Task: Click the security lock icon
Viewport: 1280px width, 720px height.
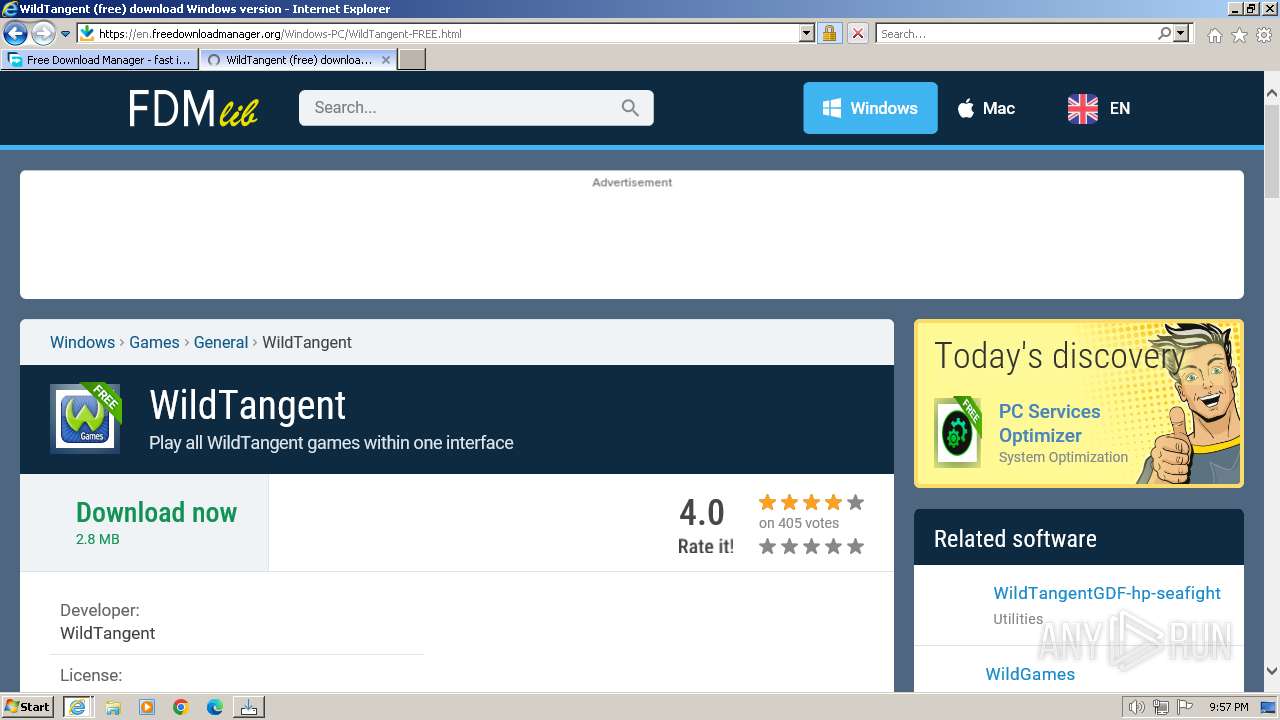Action: pyautogui.click(x=829, y=33)
